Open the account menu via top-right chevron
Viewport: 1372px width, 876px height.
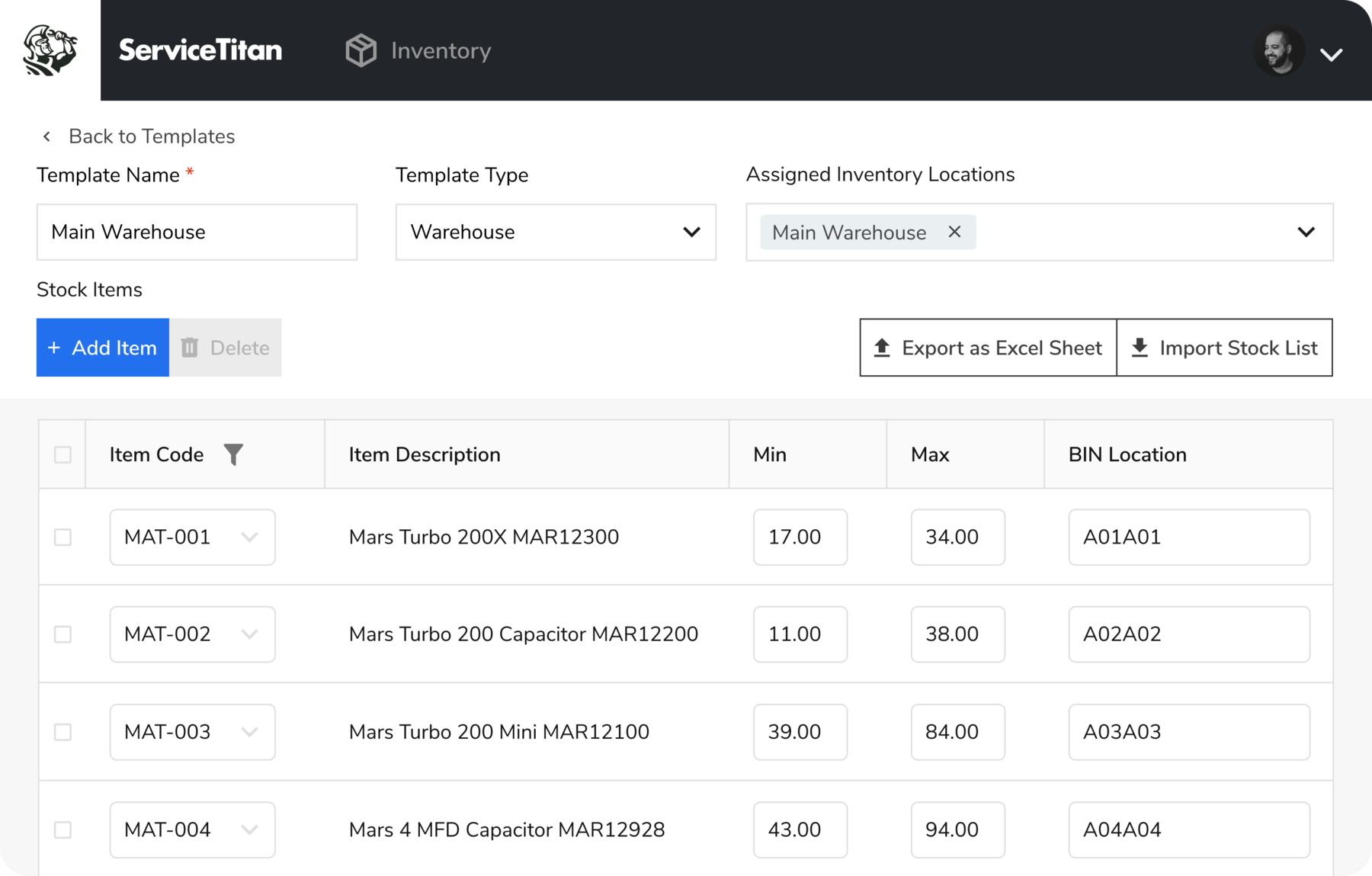[x=1332, y=53]
